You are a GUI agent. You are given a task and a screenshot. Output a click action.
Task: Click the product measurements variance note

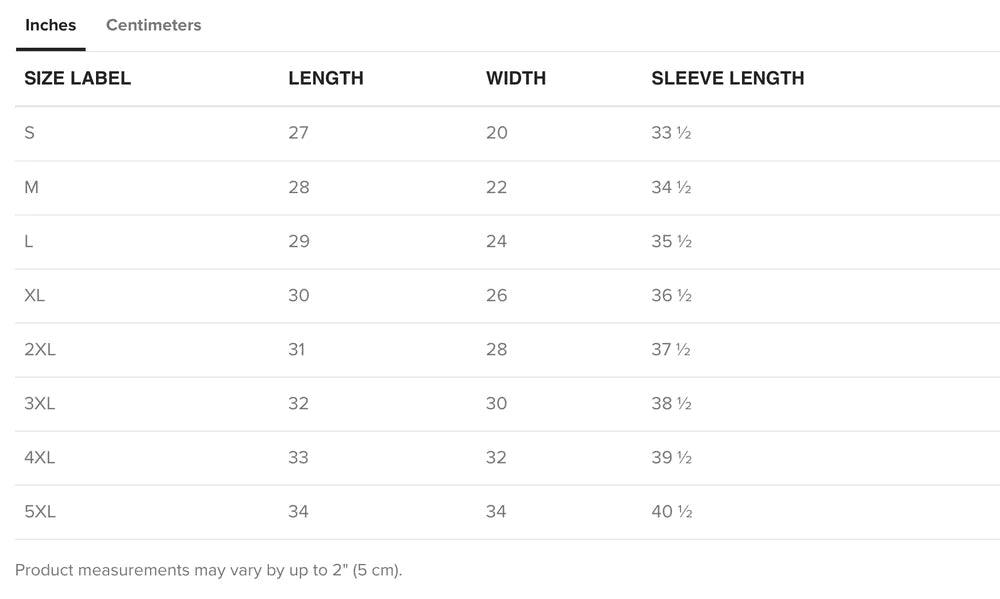tap(208, 570)
